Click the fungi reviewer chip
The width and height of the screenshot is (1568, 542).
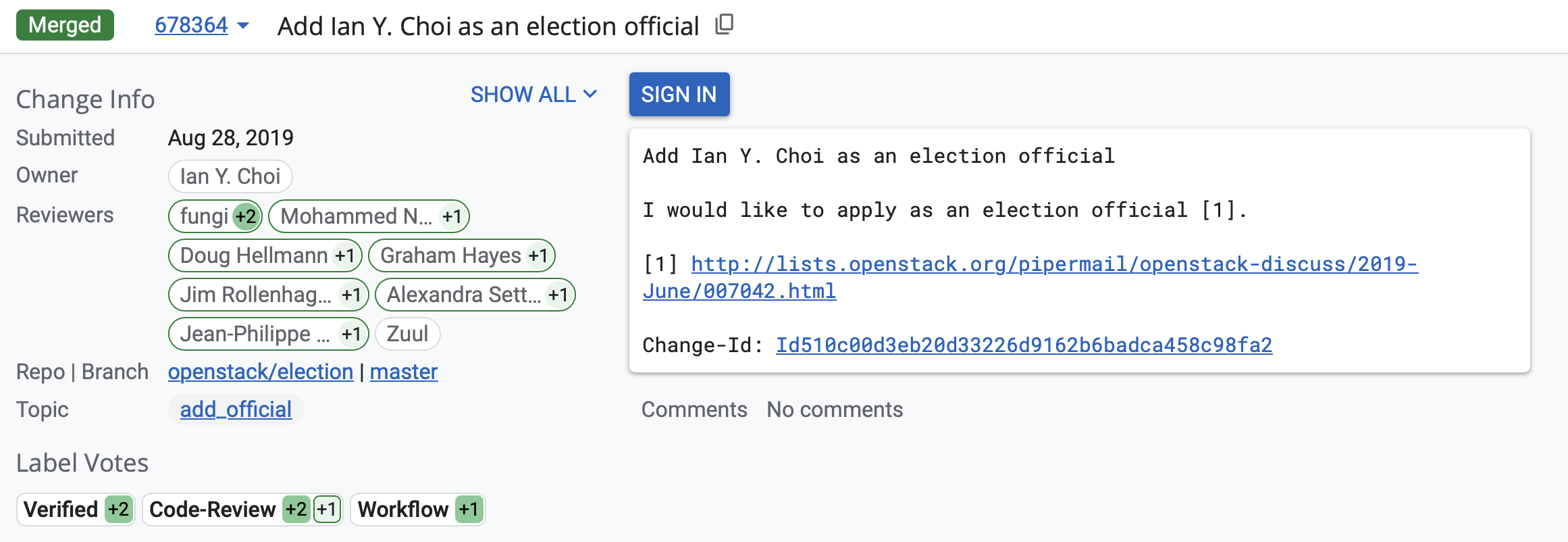(203, 216)
